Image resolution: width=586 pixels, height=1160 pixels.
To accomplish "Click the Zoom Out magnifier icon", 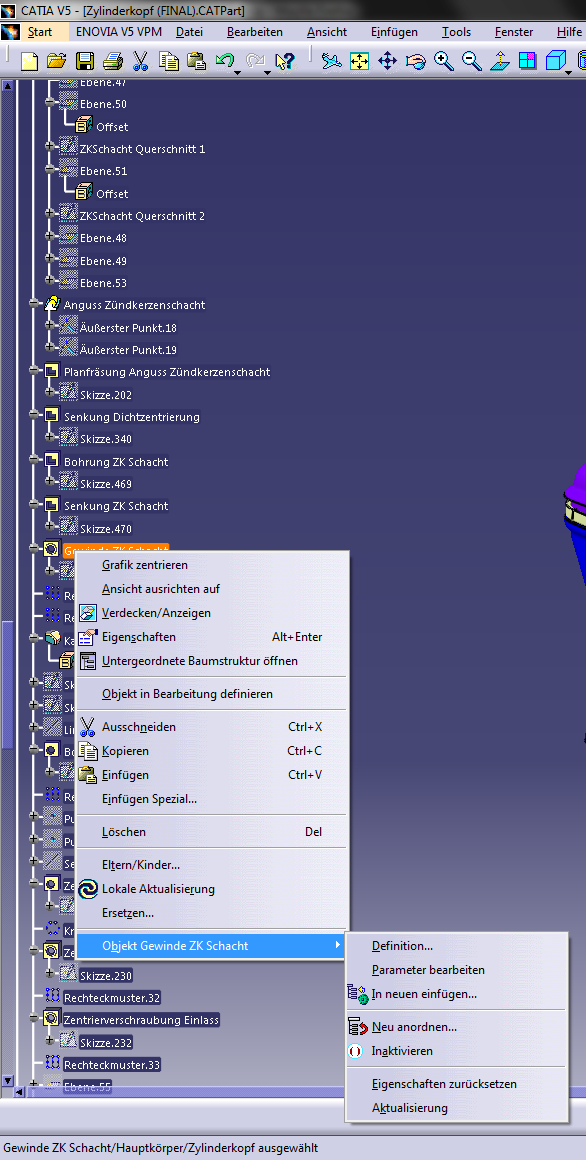I will tap(471, 61).
